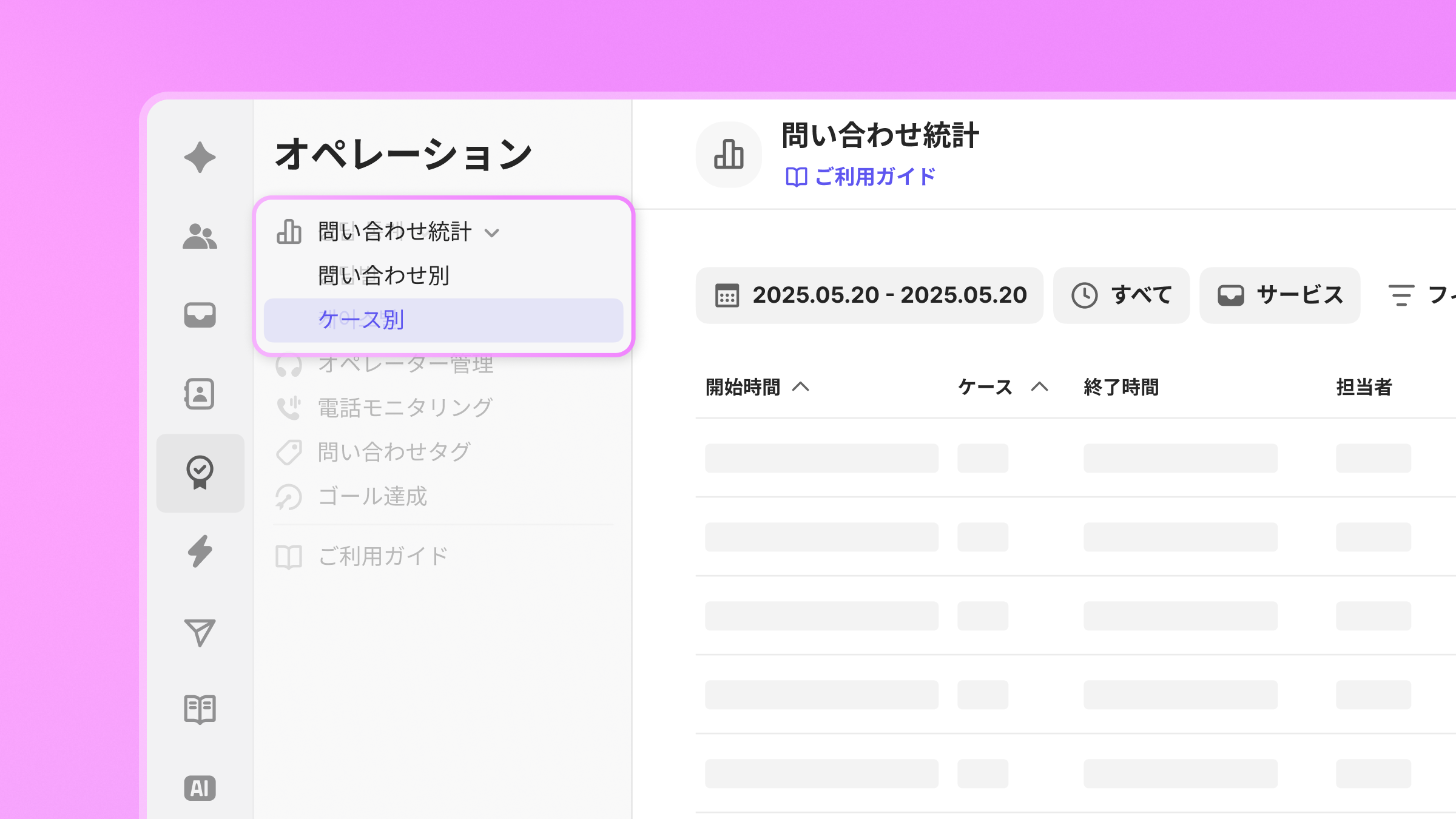Open the サービス filter button

[1279, 295]
